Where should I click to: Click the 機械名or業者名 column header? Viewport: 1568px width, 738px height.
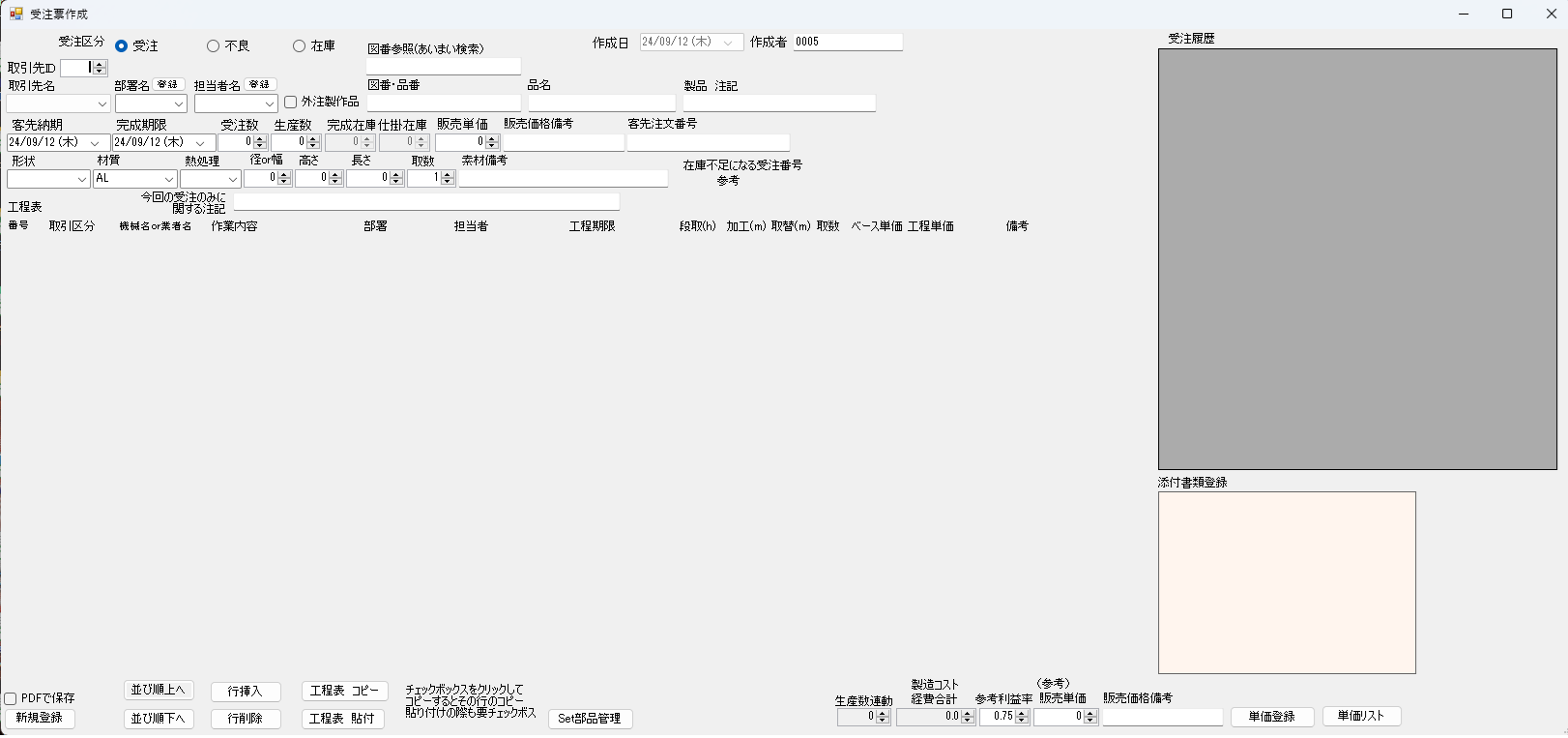(x=156, y=226)
